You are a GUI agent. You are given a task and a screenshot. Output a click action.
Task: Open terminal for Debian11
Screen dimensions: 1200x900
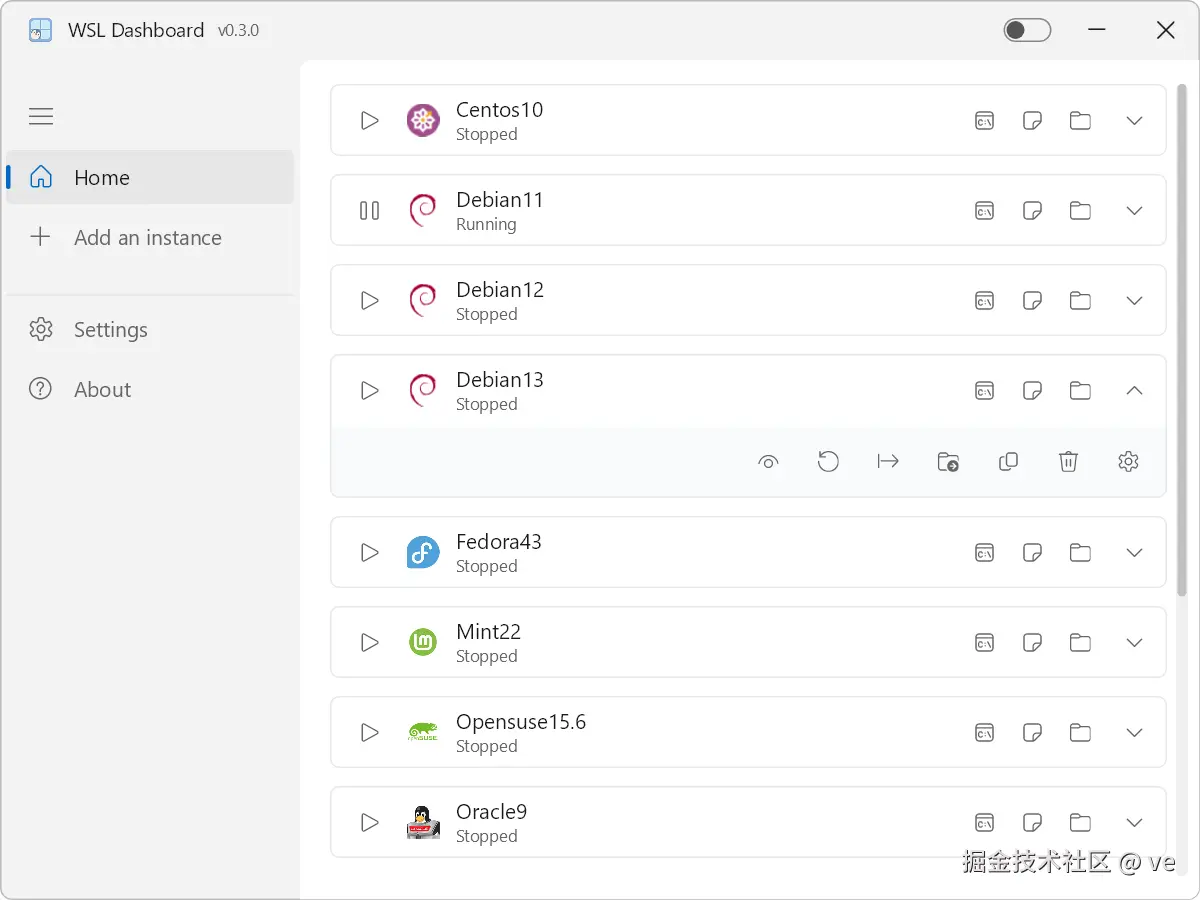(985, 211)
